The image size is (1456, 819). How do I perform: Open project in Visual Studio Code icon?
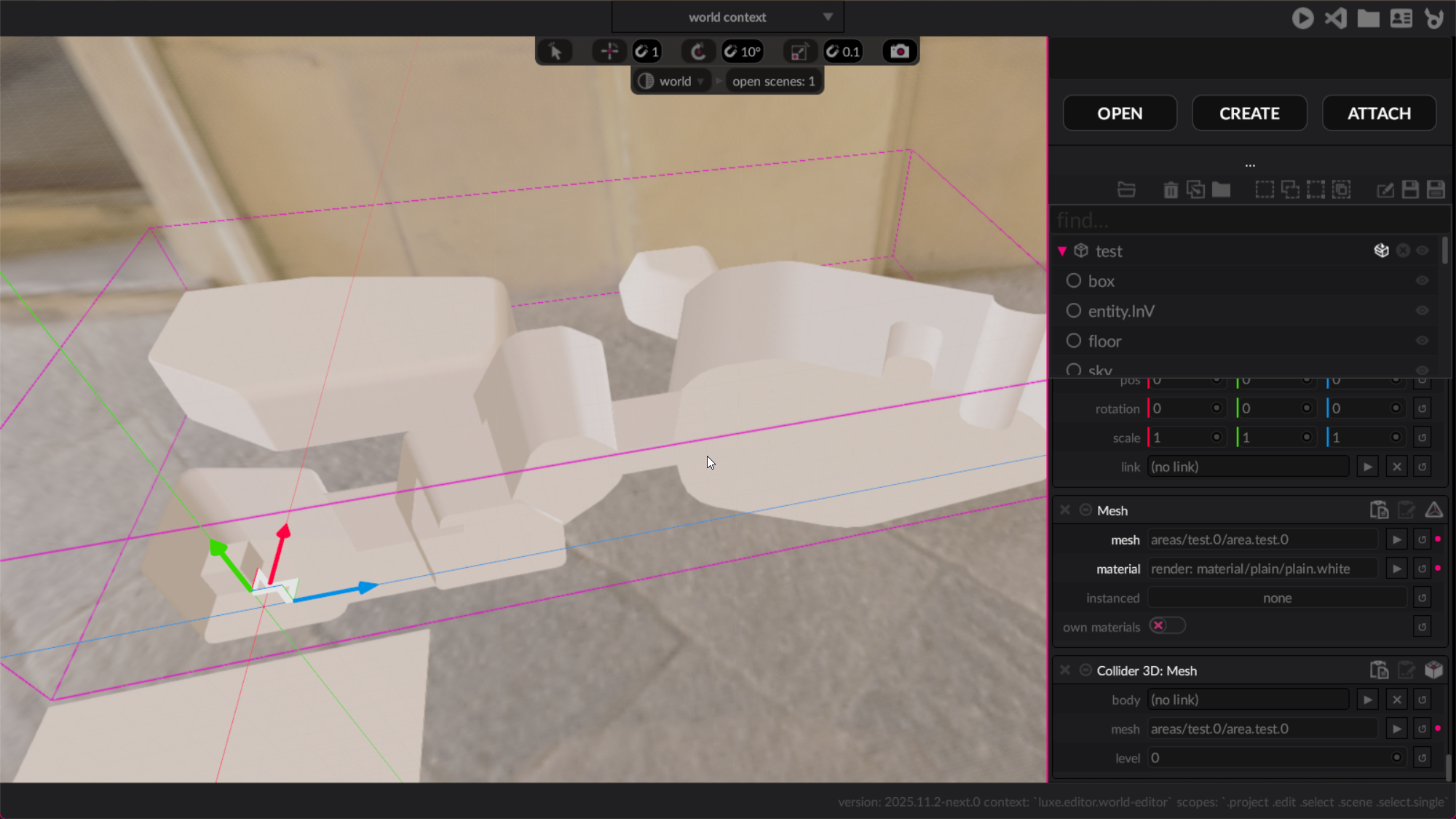[x=1336, y=18]
